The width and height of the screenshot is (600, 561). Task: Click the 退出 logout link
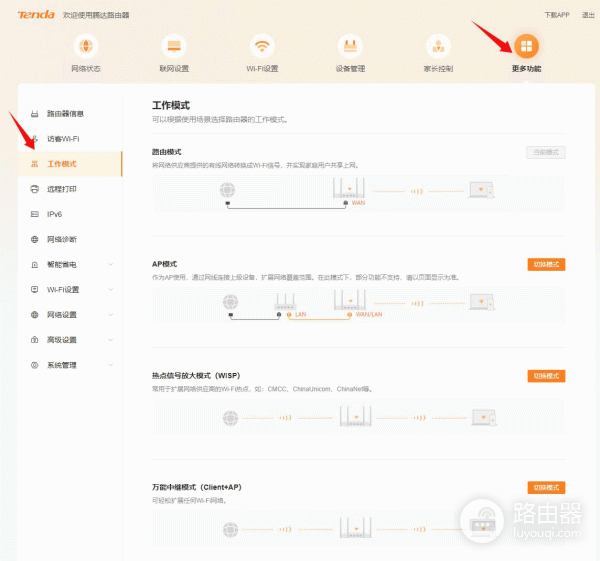click(x=589, y=15)
